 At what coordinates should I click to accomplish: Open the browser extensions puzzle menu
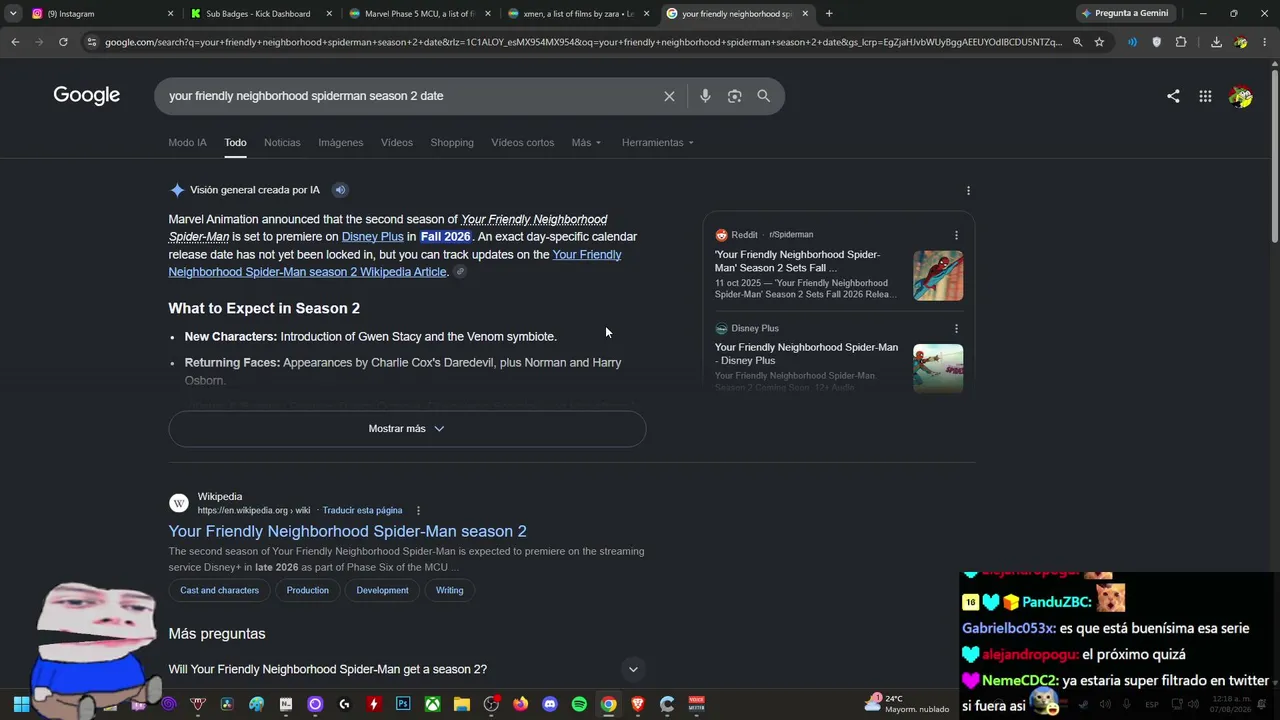pyautogui.click(x=1181, y=42)
